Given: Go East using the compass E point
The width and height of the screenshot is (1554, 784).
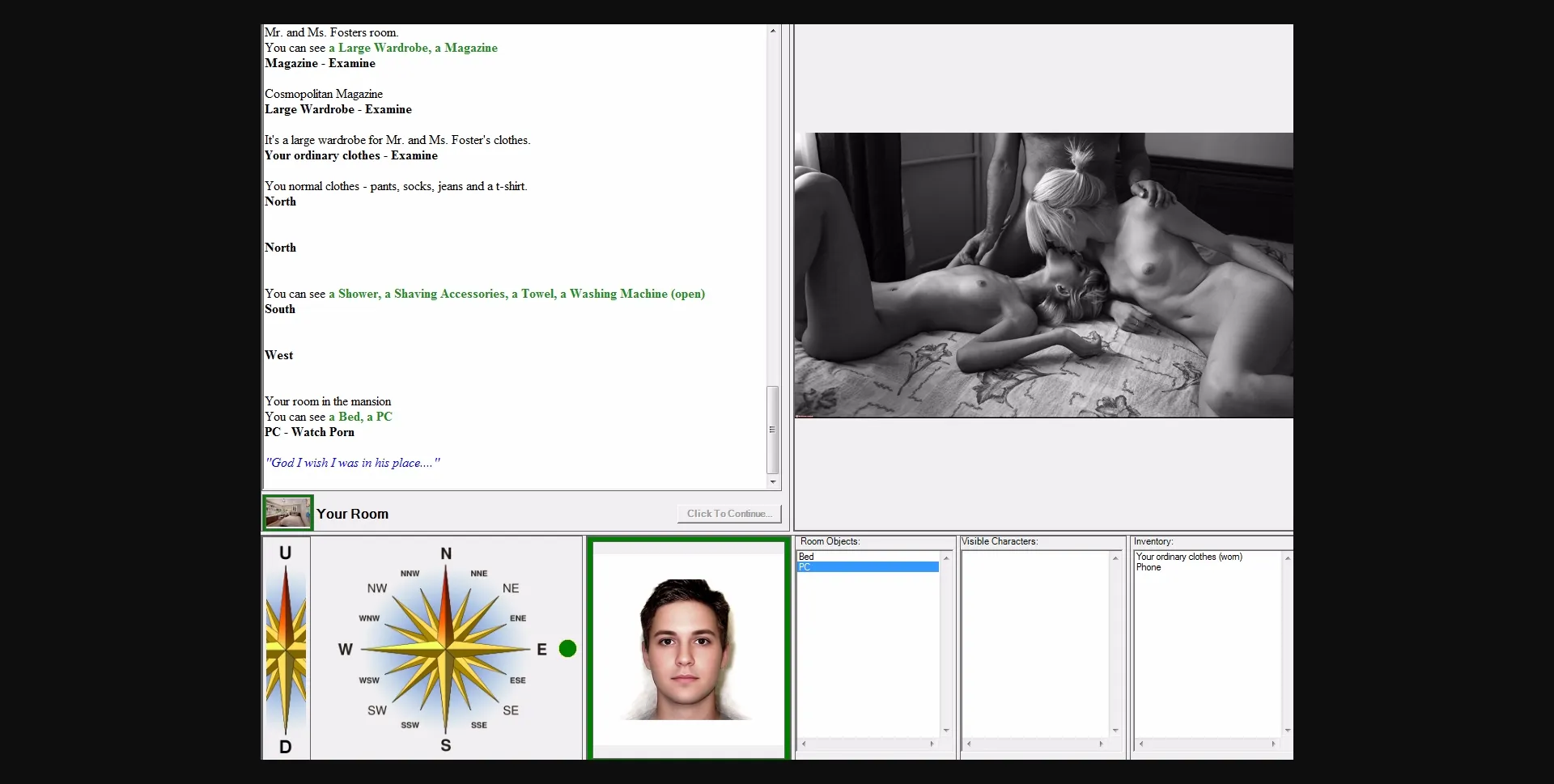Looking at the screenshot, I should click(541, 649).
